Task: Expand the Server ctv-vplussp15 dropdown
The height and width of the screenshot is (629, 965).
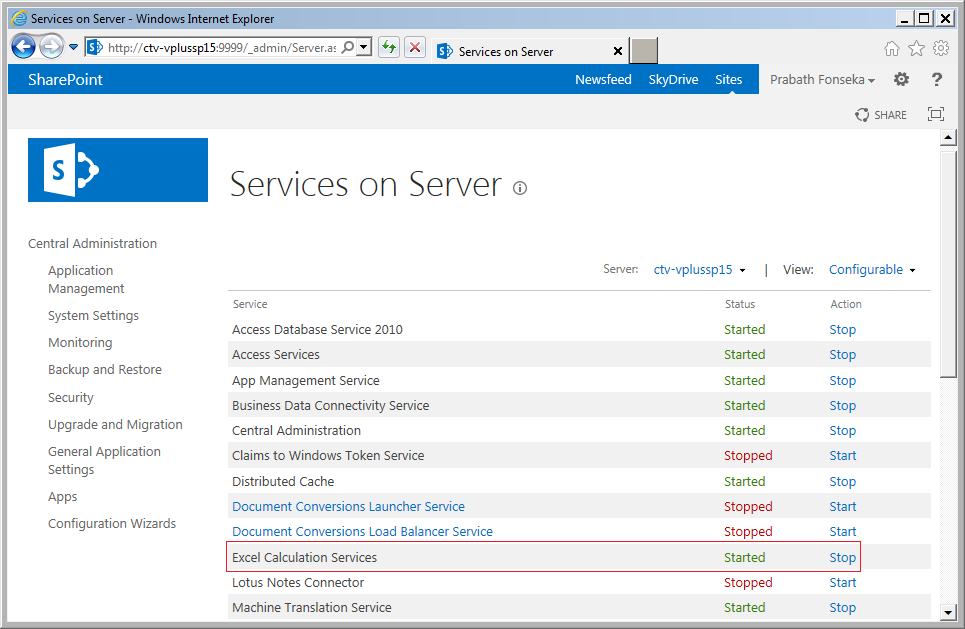Action: [699, 270]
